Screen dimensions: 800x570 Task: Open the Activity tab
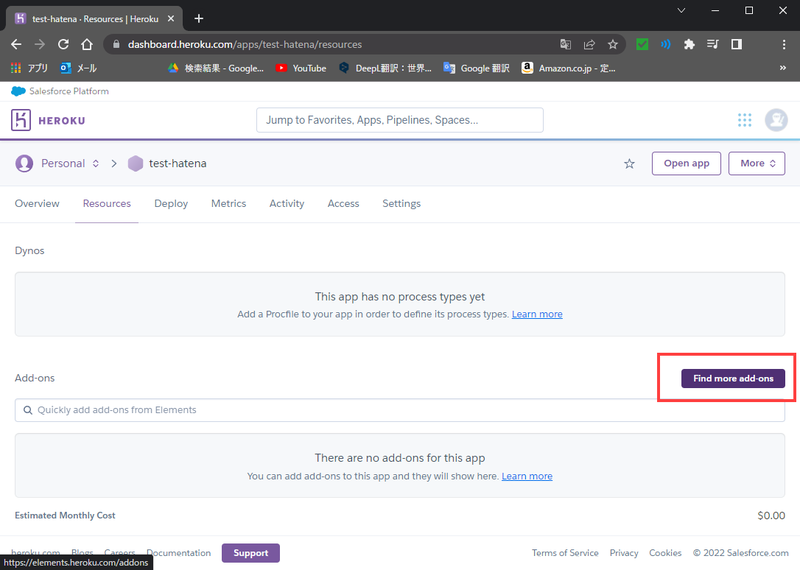coord(287,203)
